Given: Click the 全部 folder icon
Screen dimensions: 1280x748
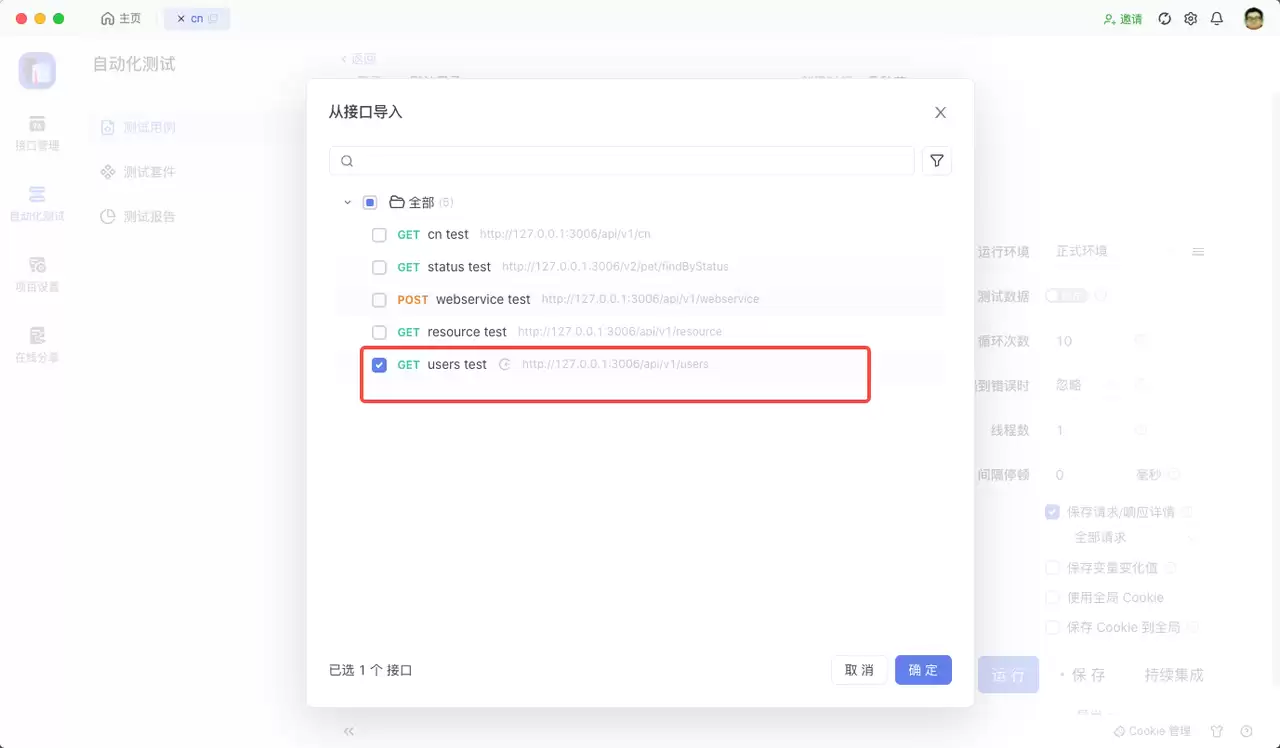Looking at the screenshot, I should tap(397, 202).
